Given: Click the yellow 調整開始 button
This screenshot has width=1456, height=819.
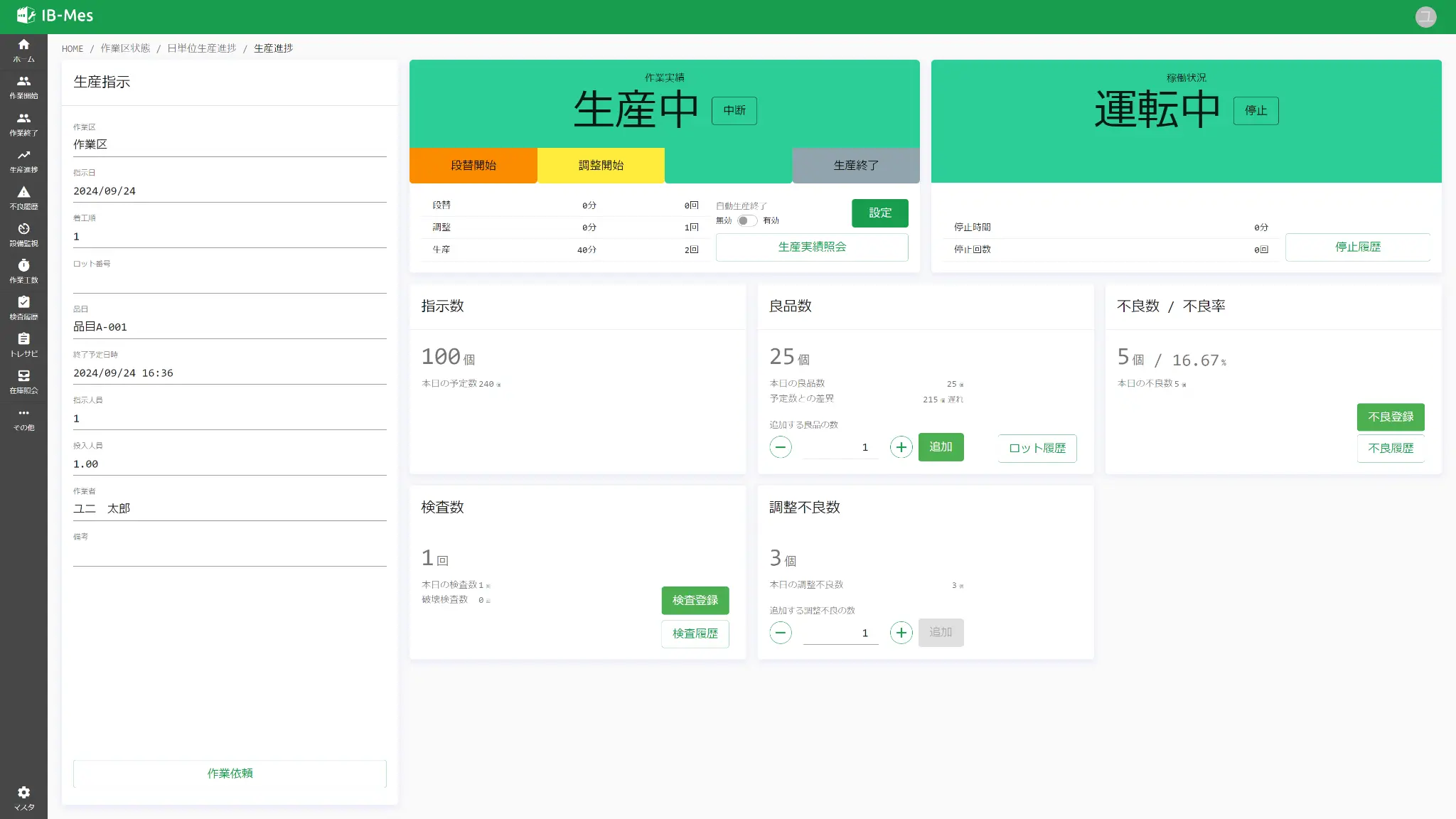Looking at the screenshot, I should point(601,165).
